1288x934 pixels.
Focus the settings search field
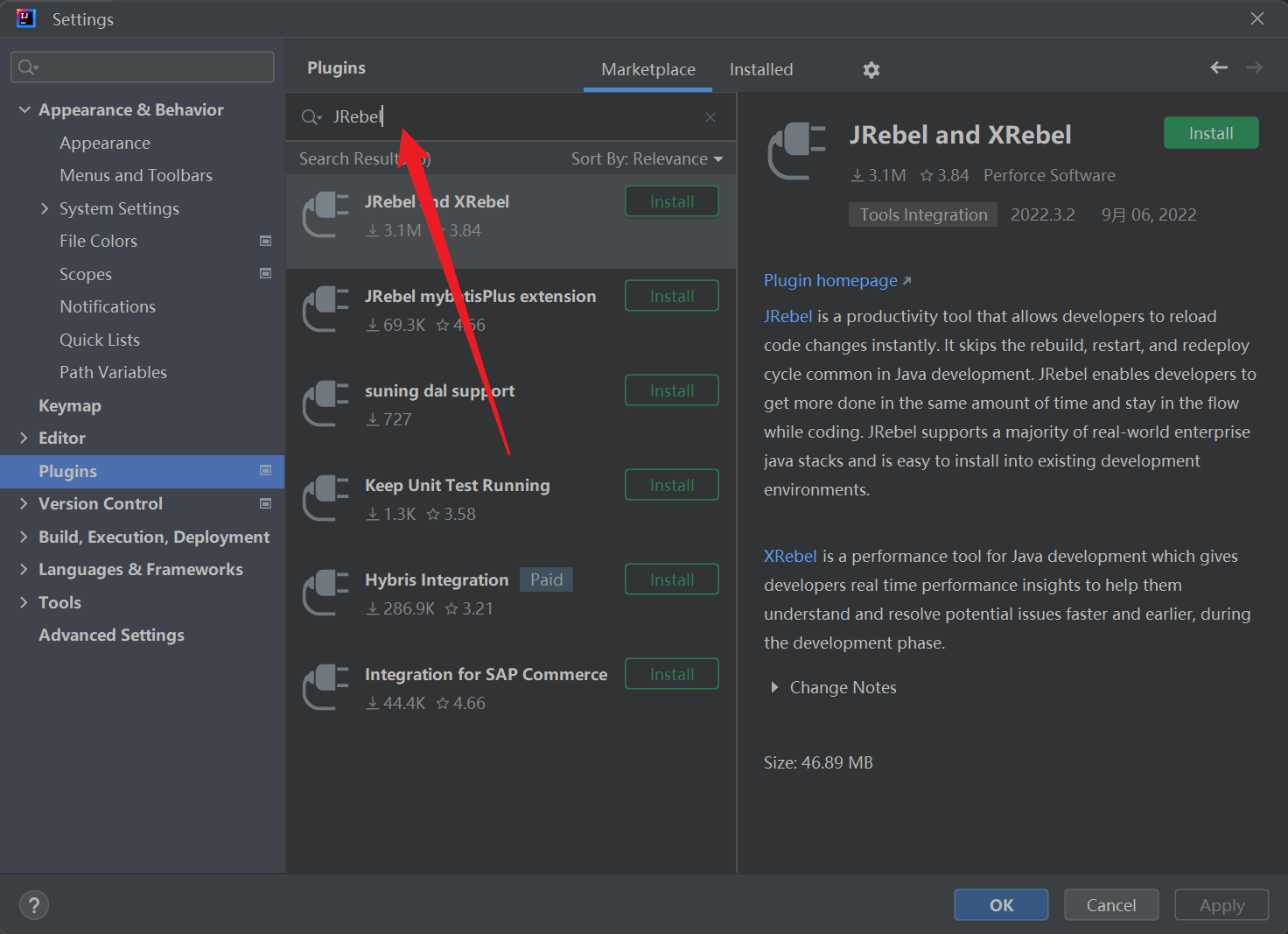click(x=143, y=67)
